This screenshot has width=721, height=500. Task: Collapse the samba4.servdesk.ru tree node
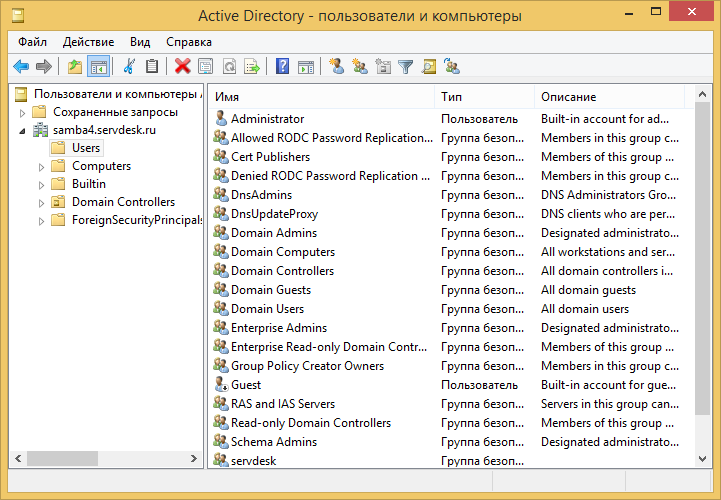[x=22, y=131]
